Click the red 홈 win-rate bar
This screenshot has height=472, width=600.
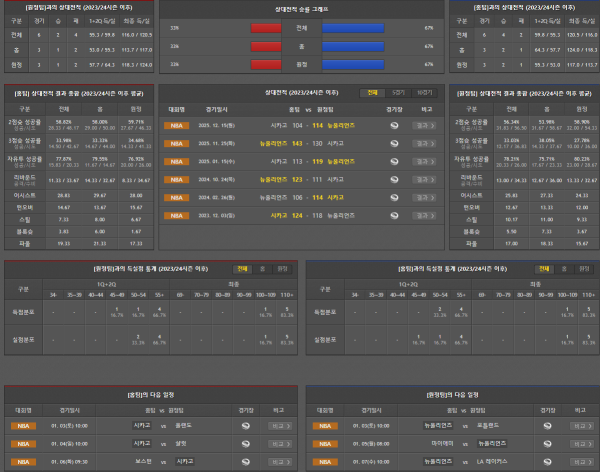(x=266, y=45)
